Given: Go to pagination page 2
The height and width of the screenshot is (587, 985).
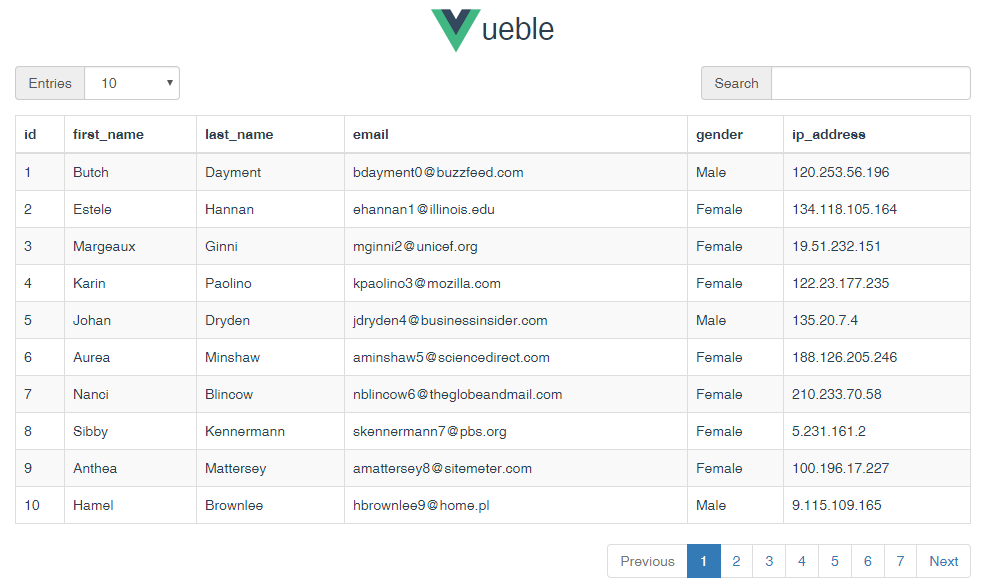Looking at the screenshot, I should [736, 561].
